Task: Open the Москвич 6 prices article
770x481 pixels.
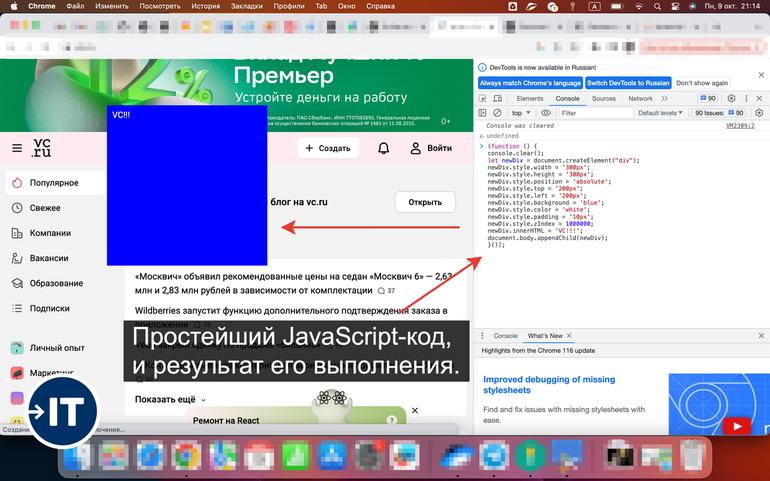Action: [x=293, y=283]
